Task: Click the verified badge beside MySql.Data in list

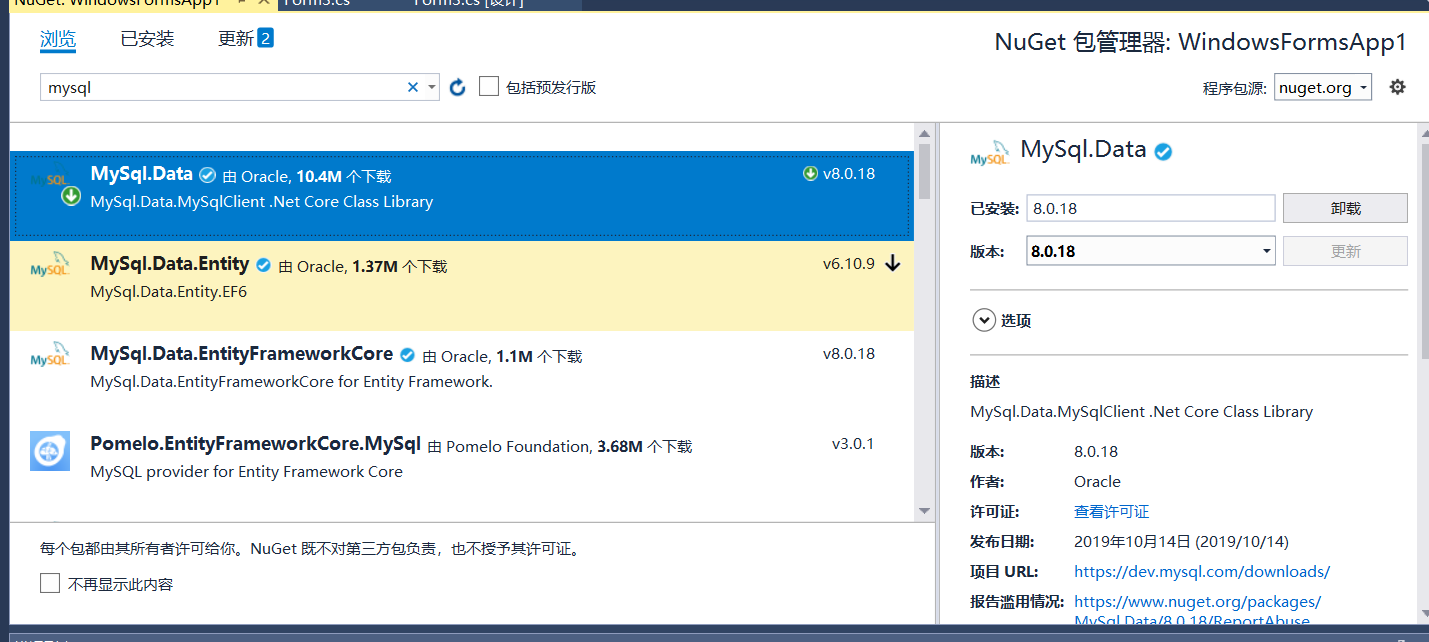Action: click(207, 175)
